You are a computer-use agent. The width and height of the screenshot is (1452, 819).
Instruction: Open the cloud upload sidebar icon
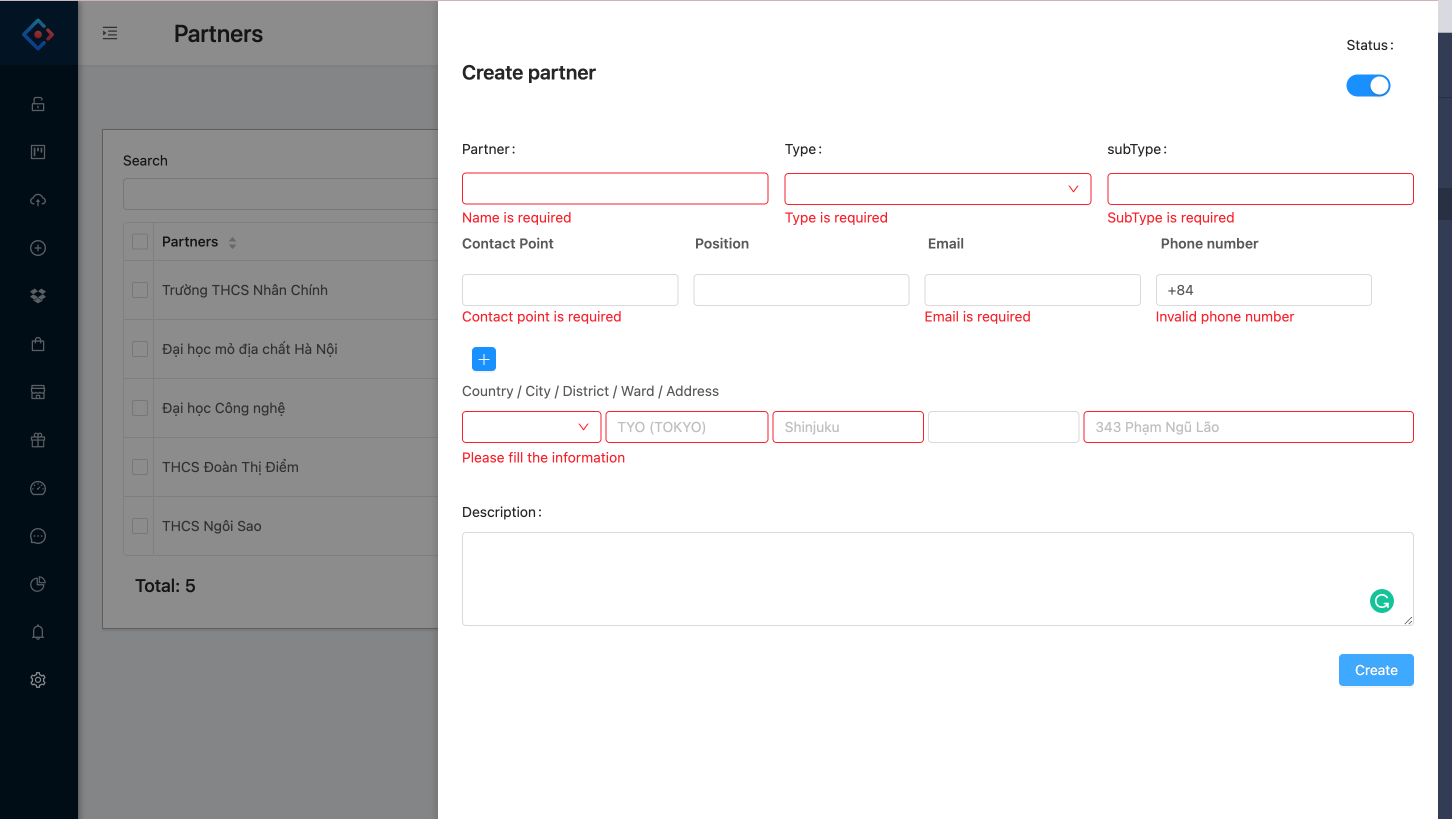click(x=38, y=200)
